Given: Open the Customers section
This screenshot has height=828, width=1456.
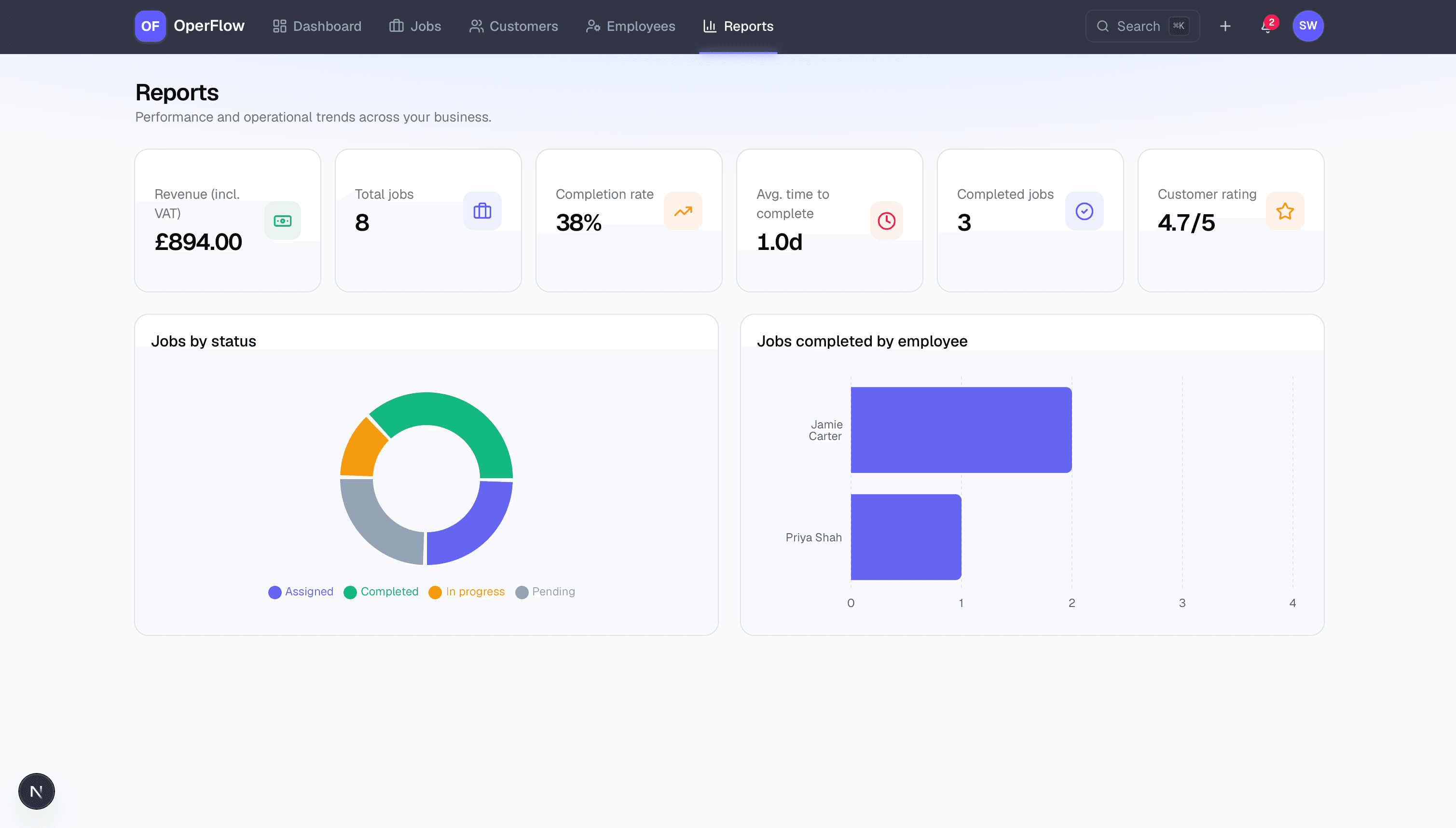Looking at the screenshot, I should pyautogui.click(x=514, y=26).
